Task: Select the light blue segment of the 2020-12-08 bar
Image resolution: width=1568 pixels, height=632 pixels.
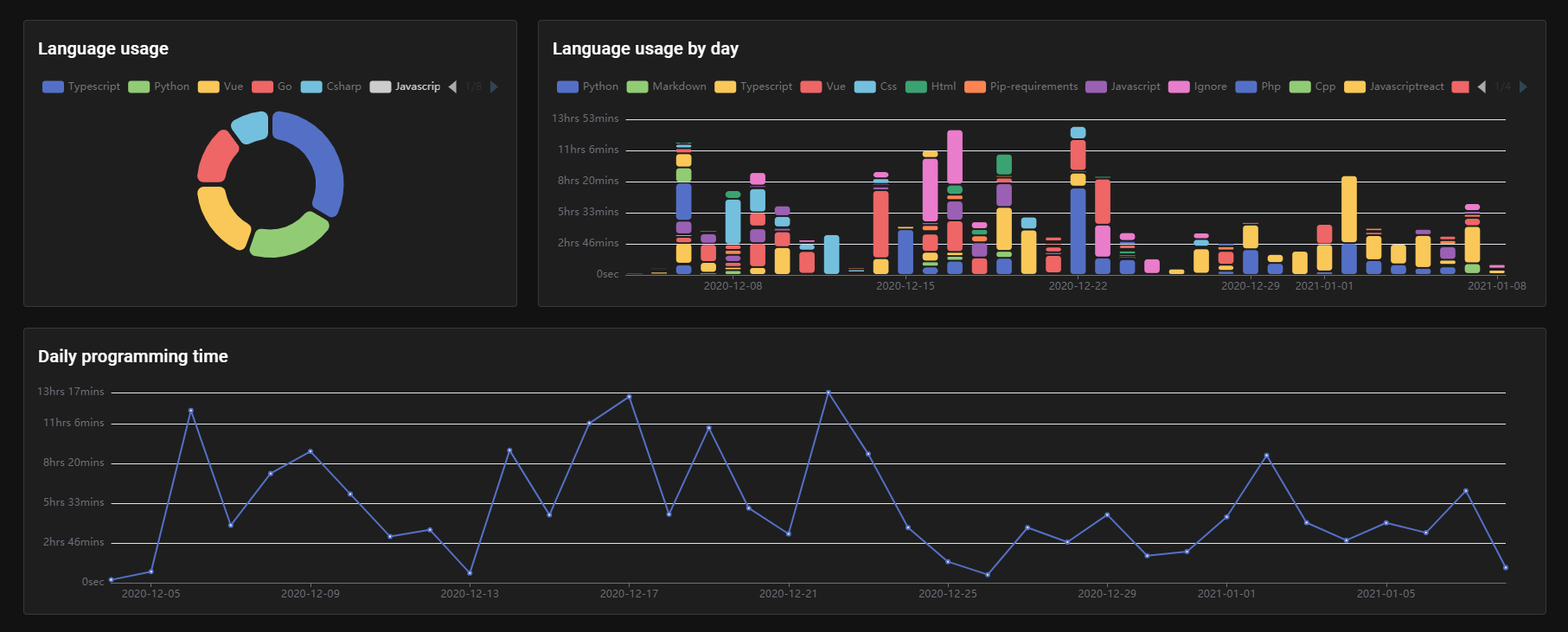Action: 733,221
